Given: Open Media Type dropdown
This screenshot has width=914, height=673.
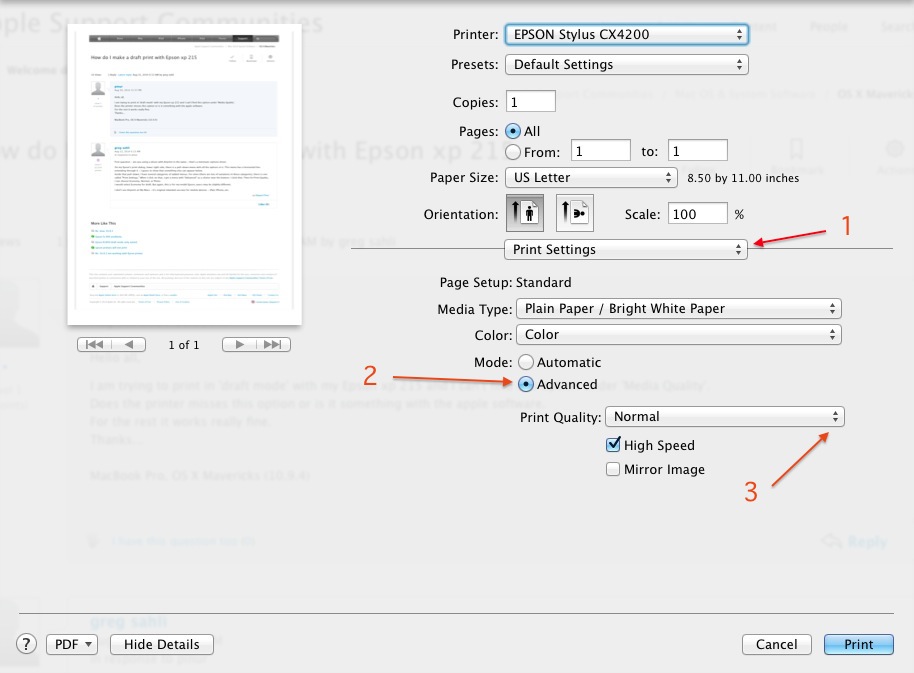Looking at the screenshot, I should (679, 308).
